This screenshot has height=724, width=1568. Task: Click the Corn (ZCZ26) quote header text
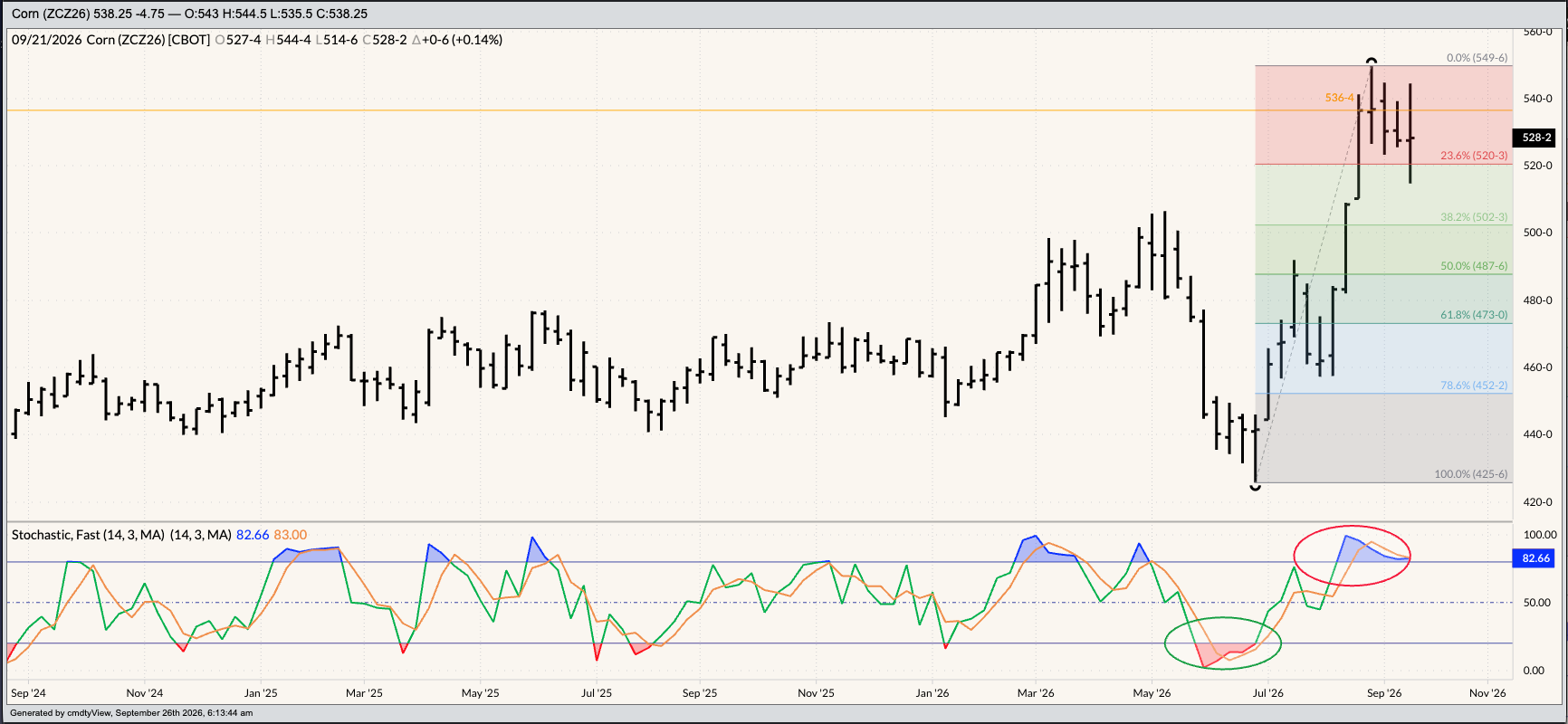(x=189, y=14)
